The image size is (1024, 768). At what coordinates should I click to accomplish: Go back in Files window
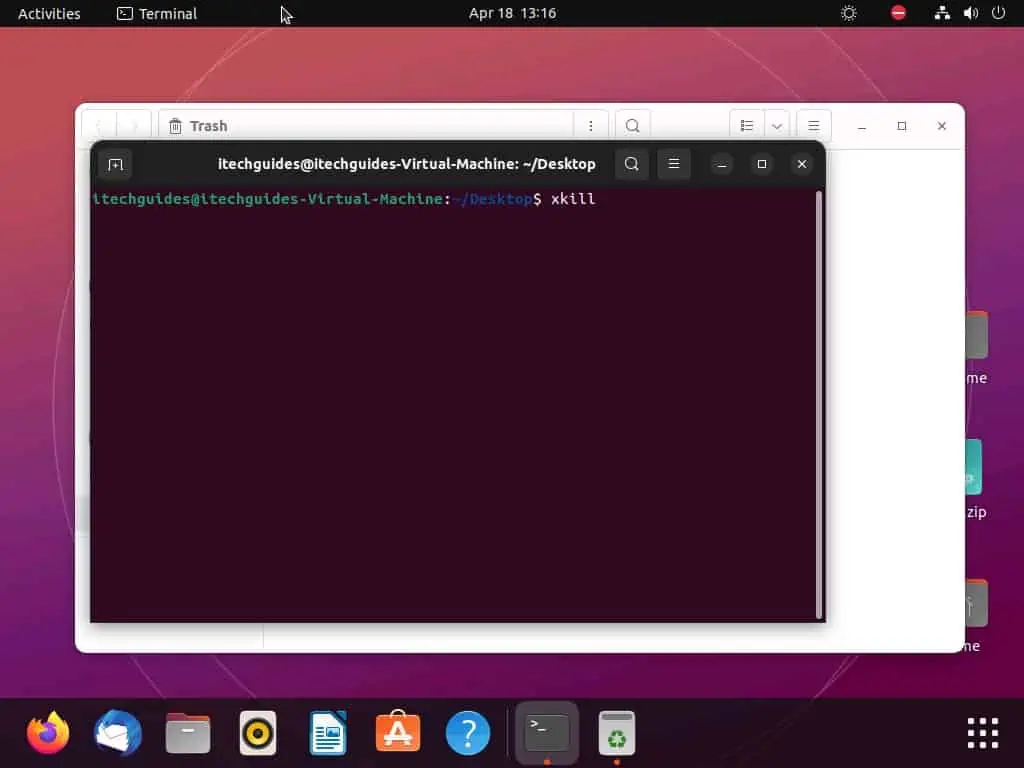pyautogui.click(x=99, y=126)
